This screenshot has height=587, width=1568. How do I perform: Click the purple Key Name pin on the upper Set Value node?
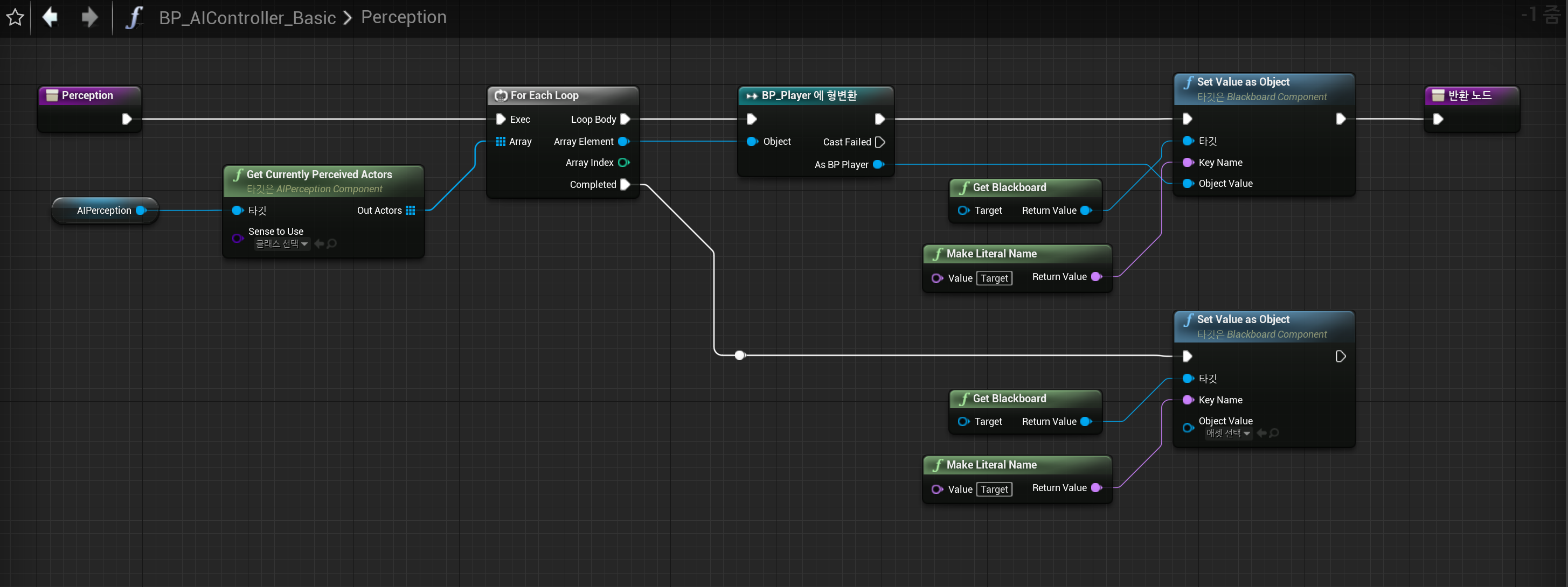tap(1187, 163)
